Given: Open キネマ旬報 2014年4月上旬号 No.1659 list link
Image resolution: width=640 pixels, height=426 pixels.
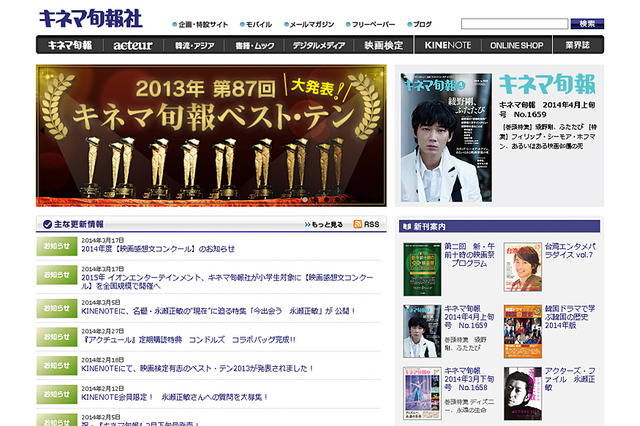Looking at the screenshot, I should coord(469,317).
